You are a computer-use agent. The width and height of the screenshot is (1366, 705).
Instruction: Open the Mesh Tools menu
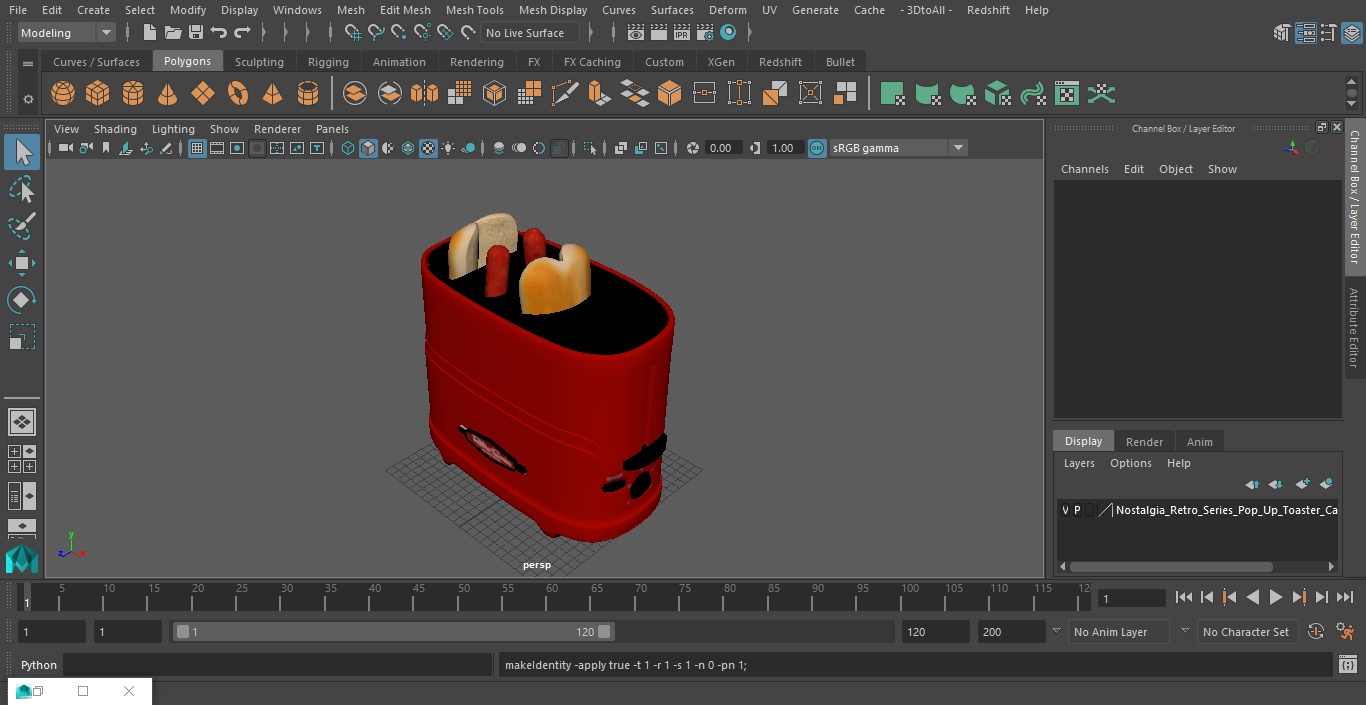(474, 10)
